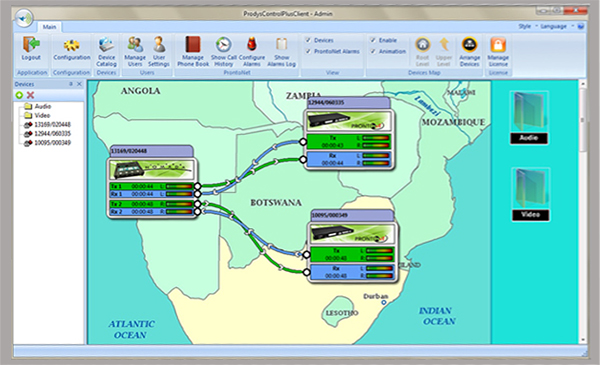
Task: Click the green add device button
Action: [19, 95]
